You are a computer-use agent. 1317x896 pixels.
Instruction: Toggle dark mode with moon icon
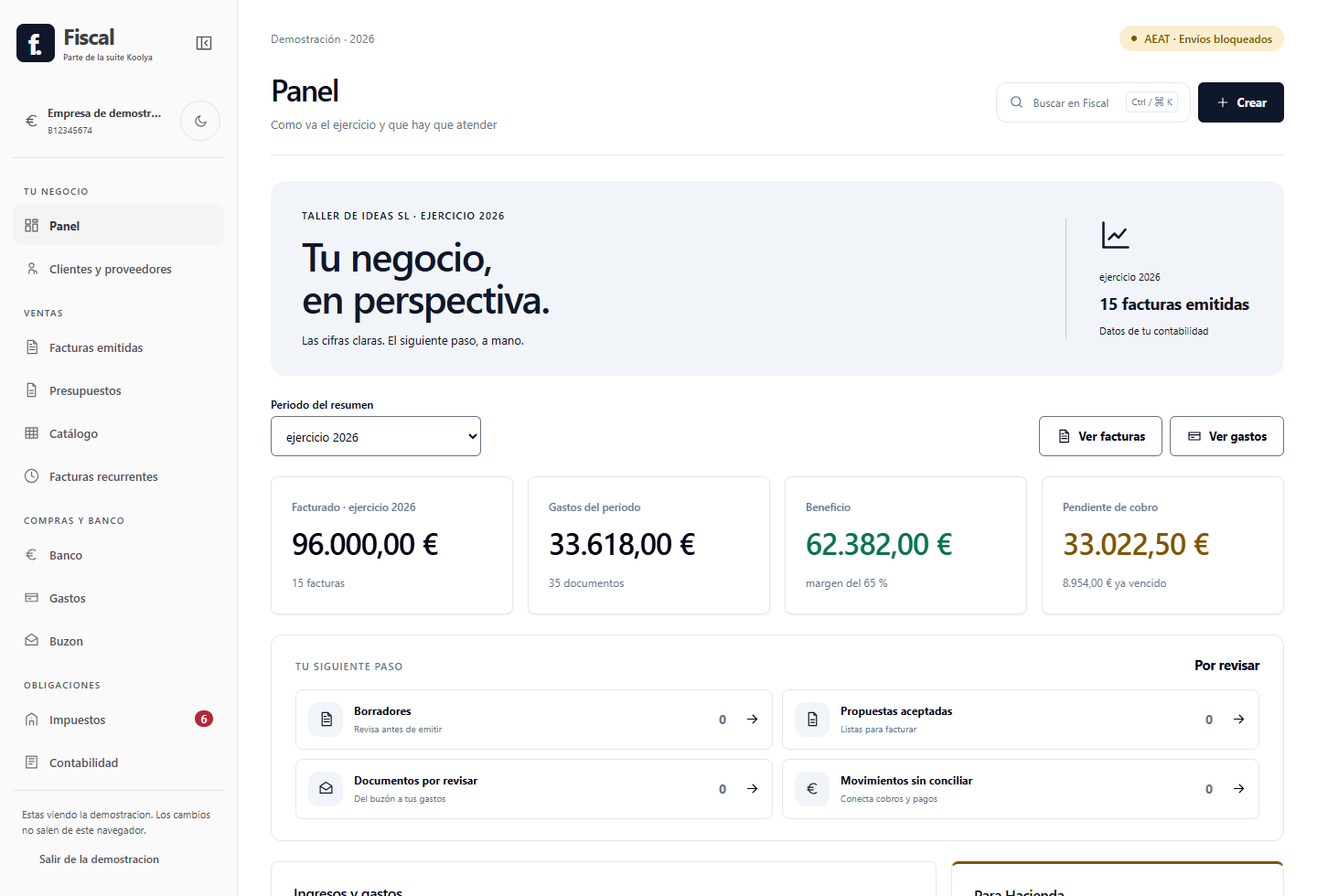pos(200,121)
